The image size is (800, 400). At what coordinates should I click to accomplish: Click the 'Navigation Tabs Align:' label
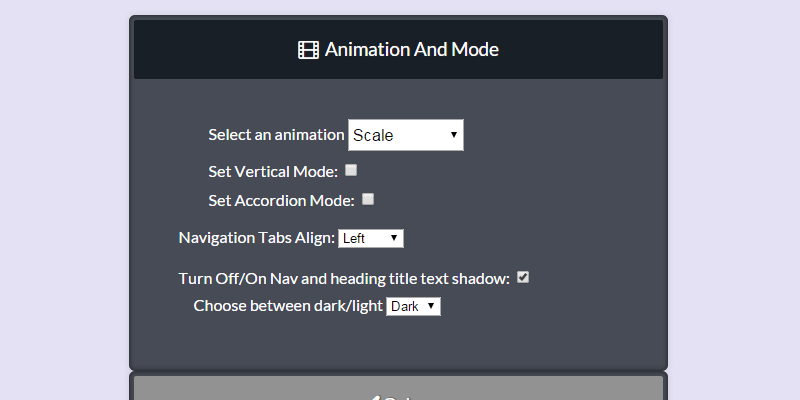(256, 238)
